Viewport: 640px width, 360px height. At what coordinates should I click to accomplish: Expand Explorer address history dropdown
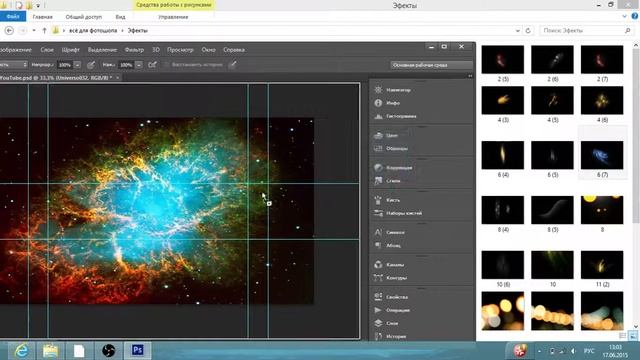518,31
